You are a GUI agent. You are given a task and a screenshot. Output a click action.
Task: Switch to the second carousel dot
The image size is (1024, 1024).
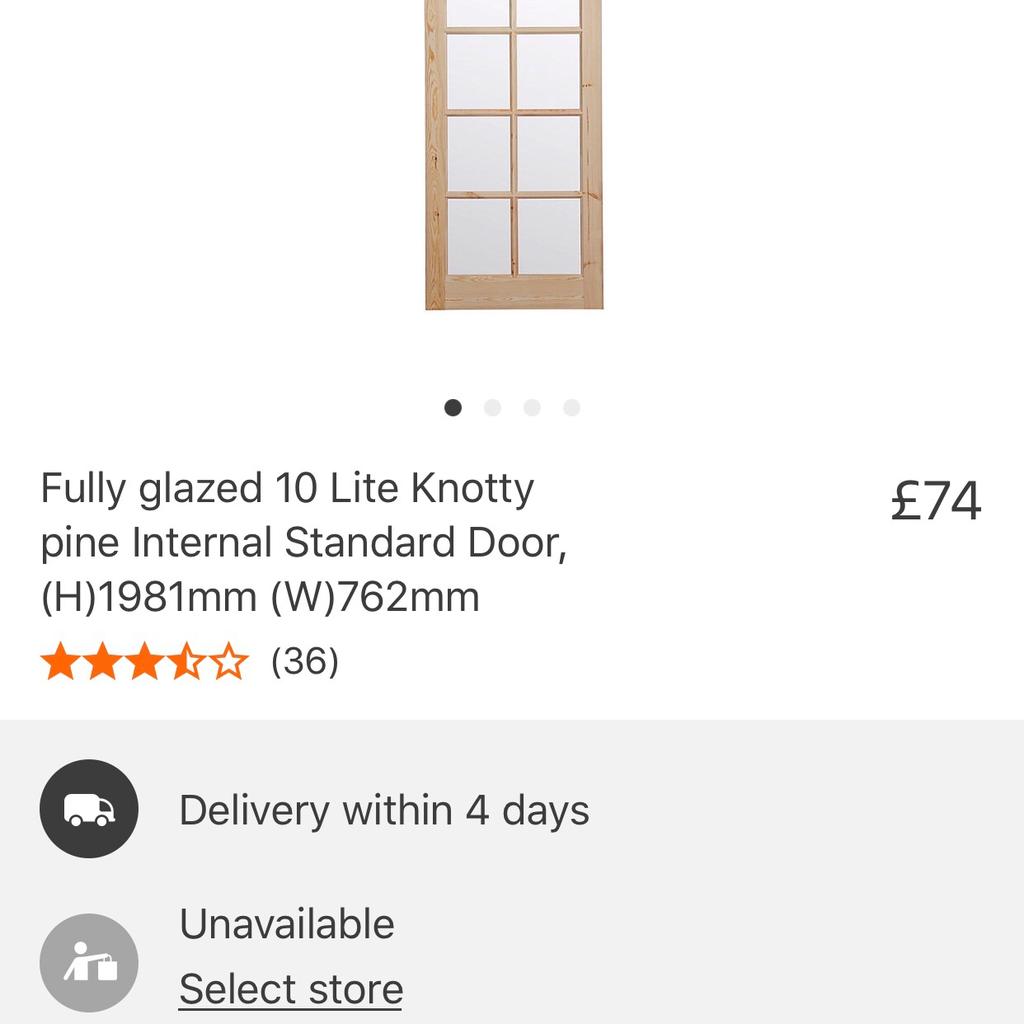[x=493, y=408]
